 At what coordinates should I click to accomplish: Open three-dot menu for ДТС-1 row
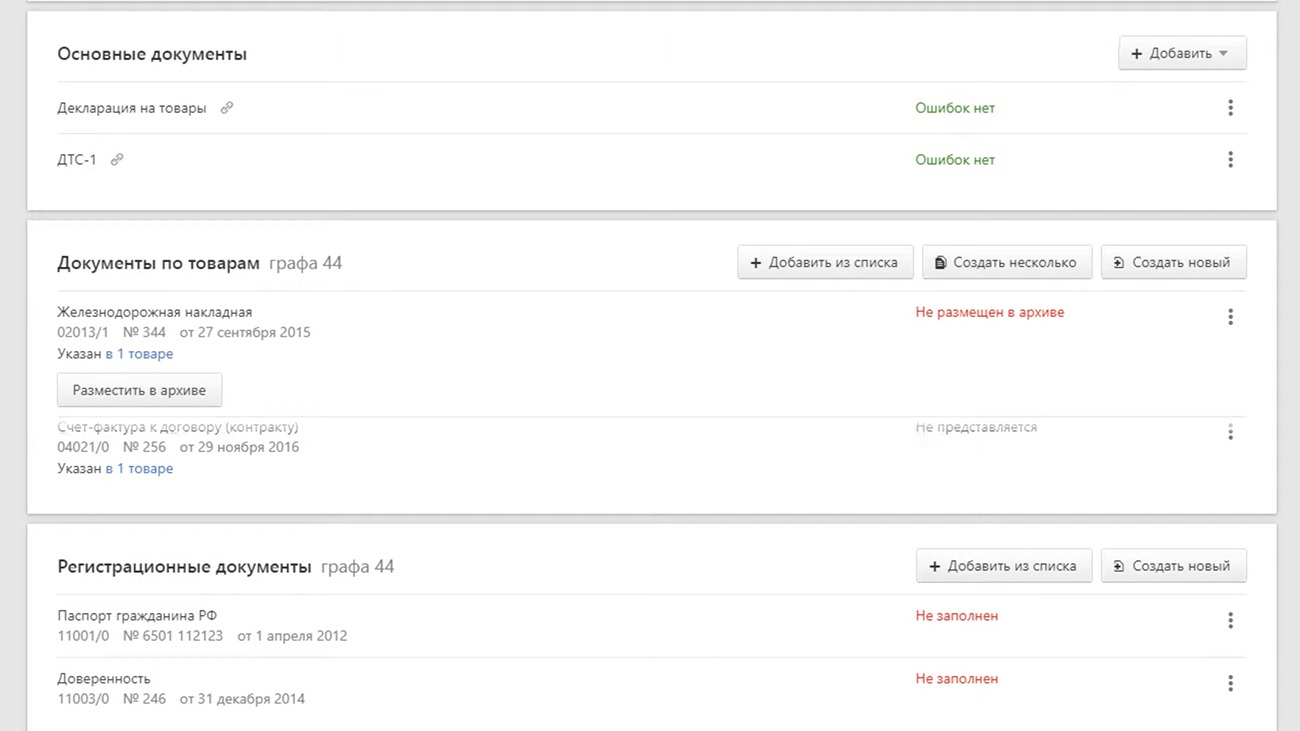click(1230, 160)
